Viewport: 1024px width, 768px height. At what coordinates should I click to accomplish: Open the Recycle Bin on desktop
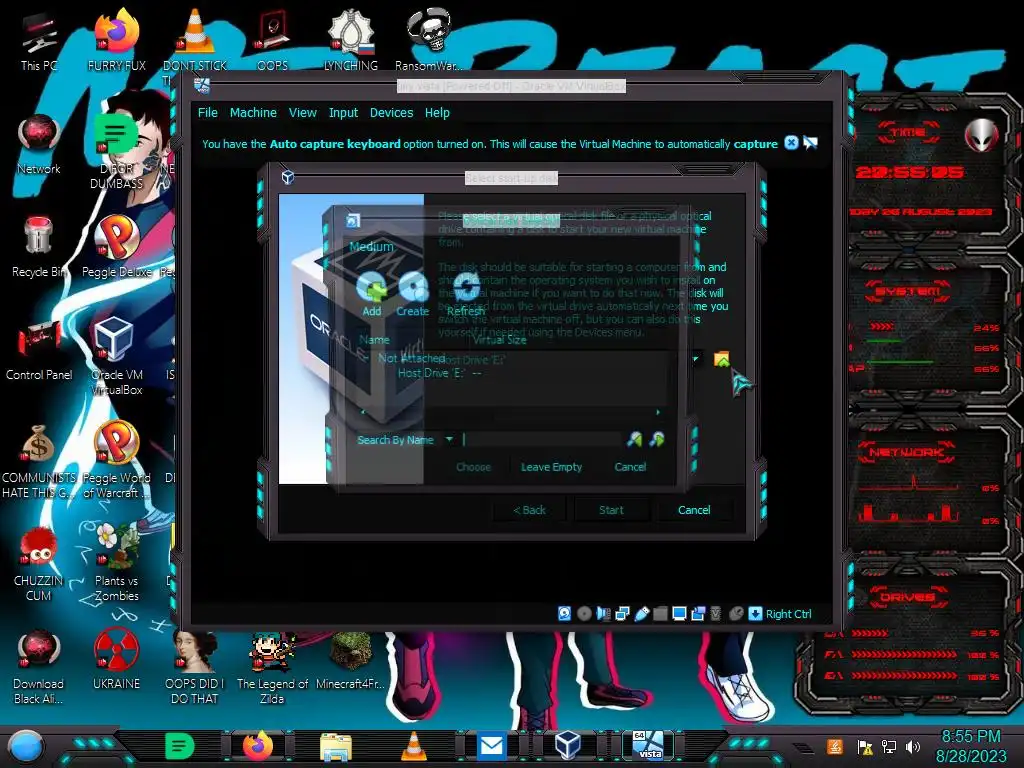[x=39, y=246]
